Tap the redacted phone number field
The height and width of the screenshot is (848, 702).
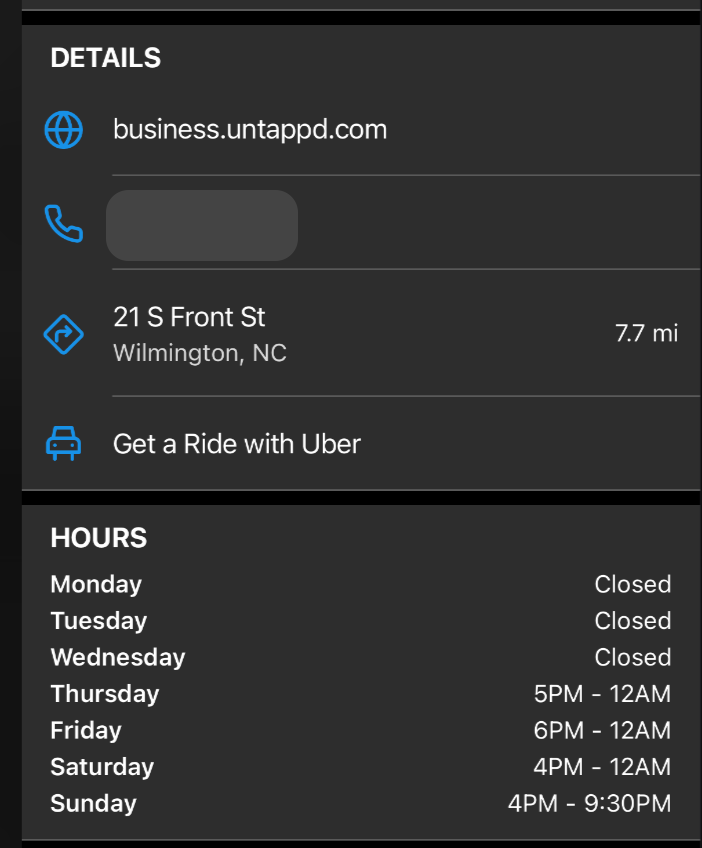pyautogui.click(x=202, y=225)
